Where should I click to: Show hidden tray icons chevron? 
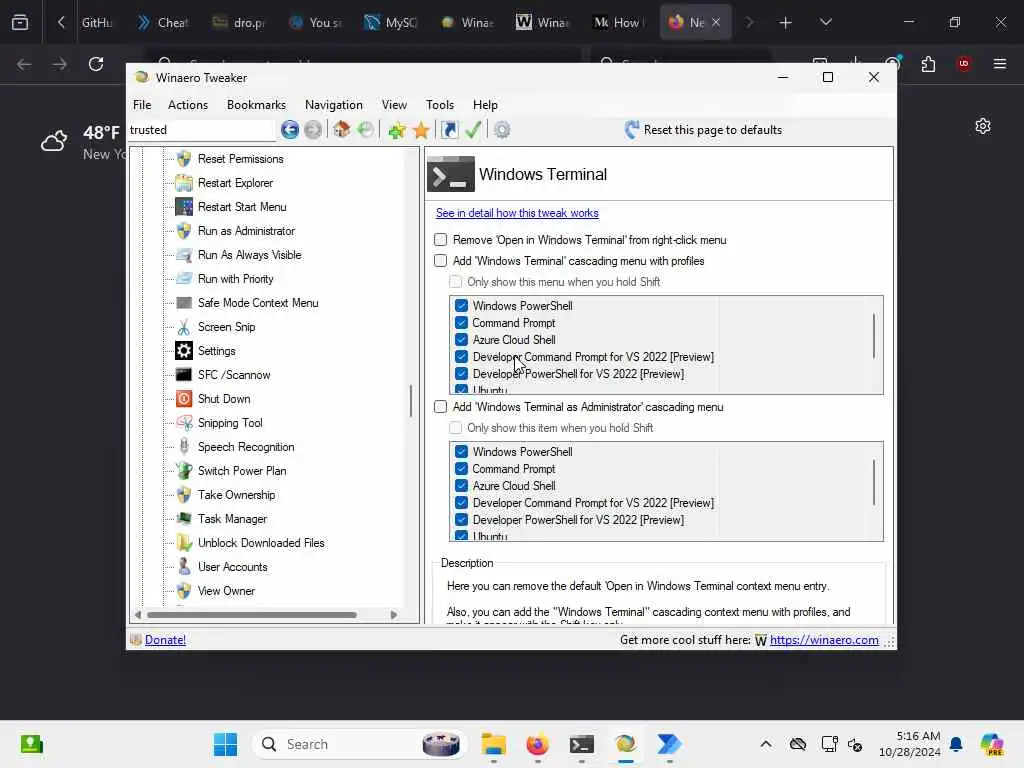pyautogui.click(x=766, y=744)
